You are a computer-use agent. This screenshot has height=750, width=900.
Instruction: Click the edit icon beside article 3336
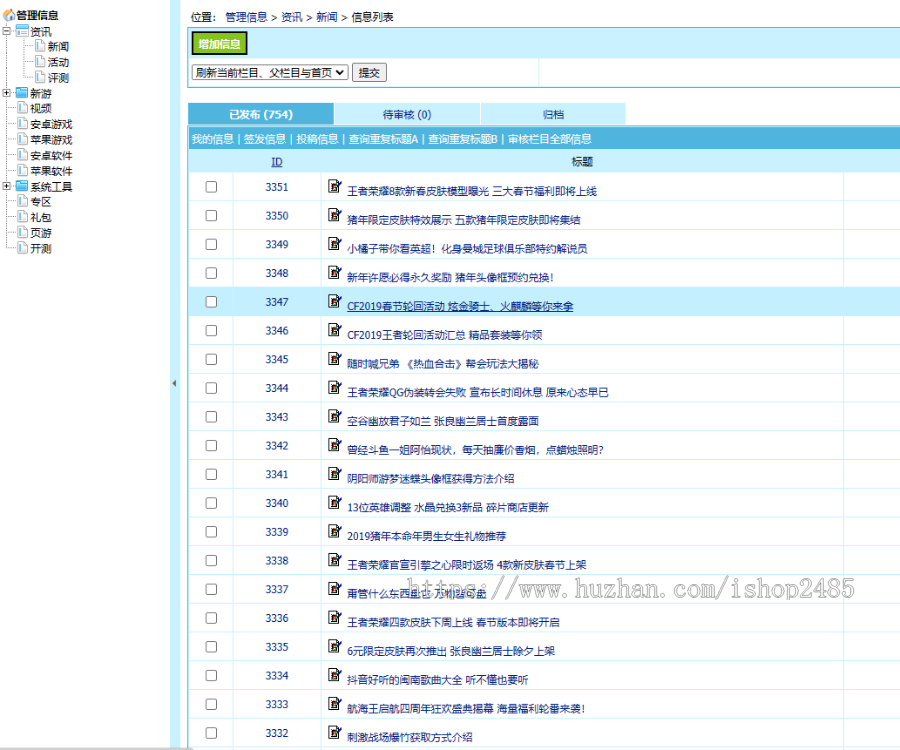click(x=335, y=617)
